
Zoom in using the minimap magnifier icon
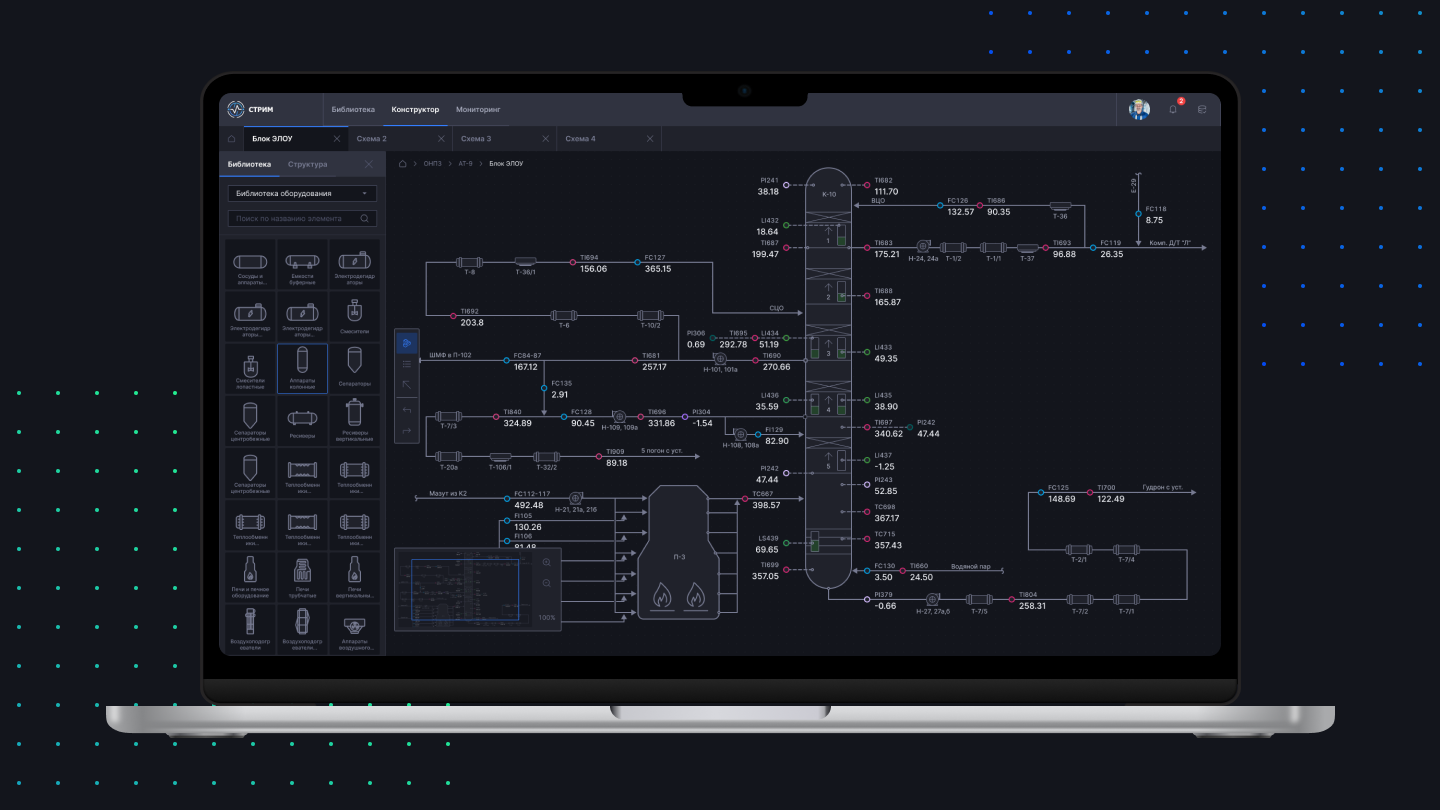click(x=546, y=562)
